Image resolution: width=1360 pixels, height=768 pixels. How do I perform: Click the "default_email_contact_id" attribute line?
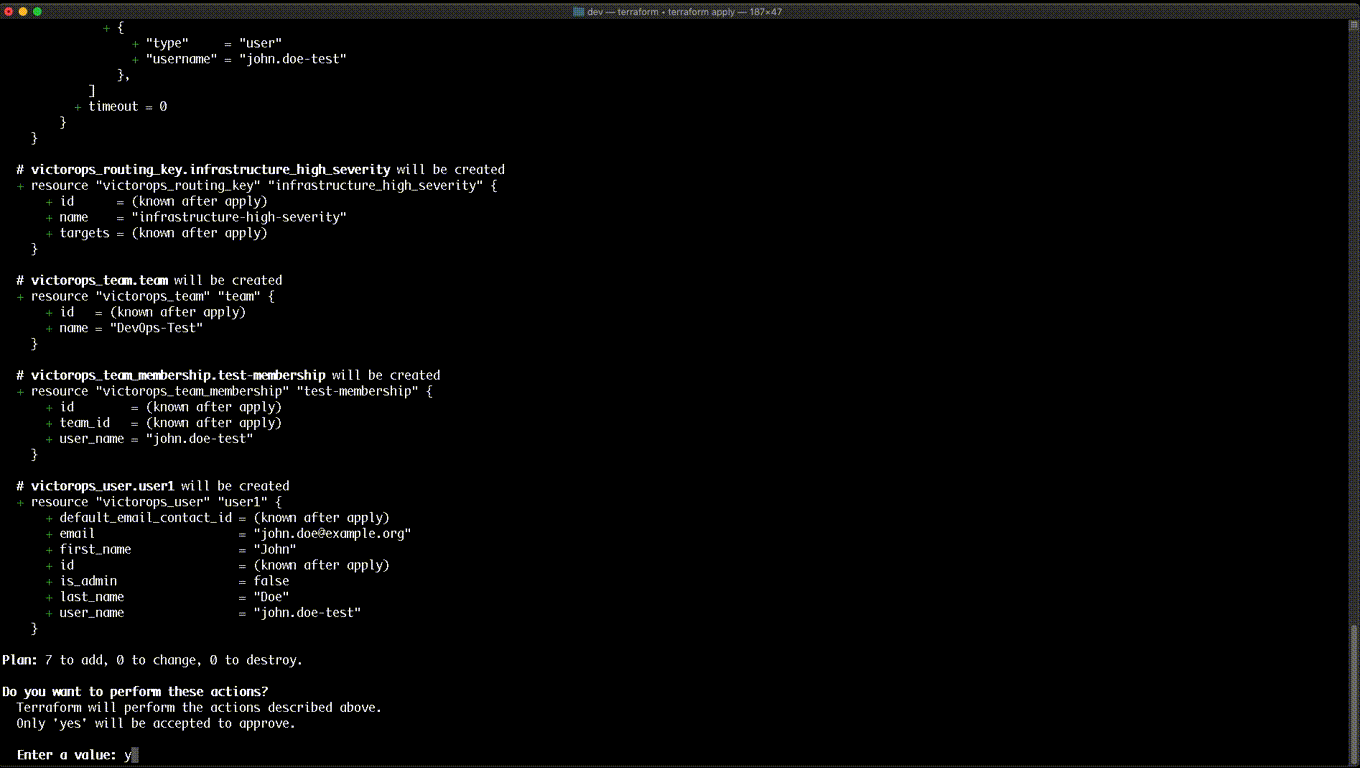pos(217,518)
